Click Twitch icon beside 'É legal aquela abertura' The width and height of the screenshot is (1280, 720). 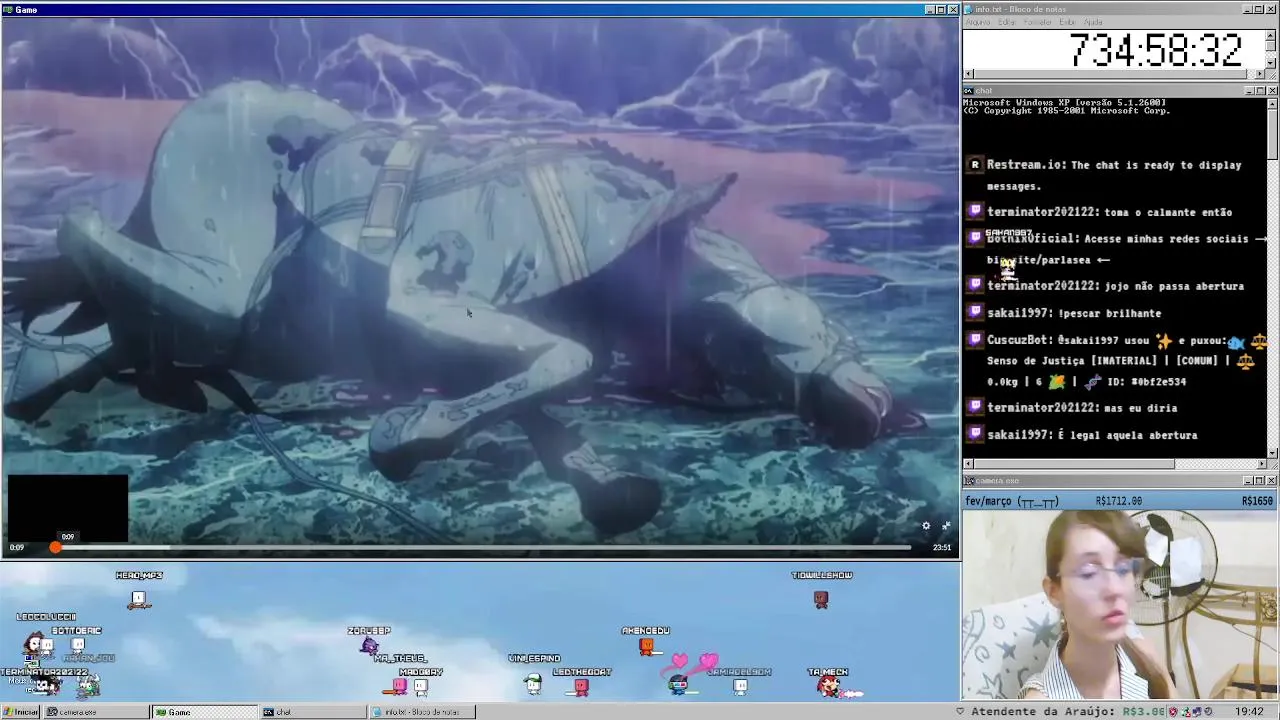pyautogui.click(x=975, y=434)
